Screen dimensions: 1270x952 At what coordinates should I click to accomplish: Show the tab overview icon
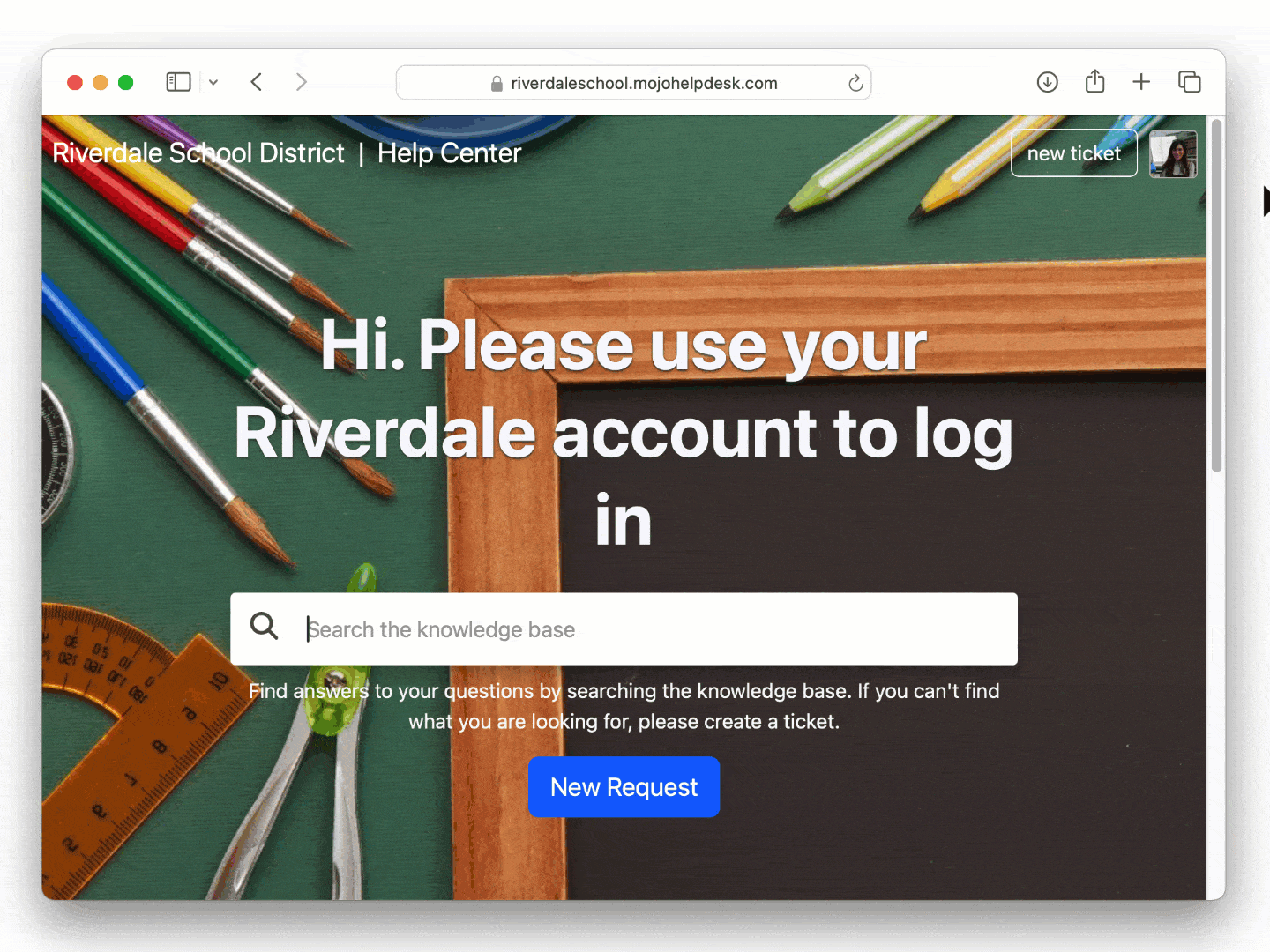(x=1189, y=82)
